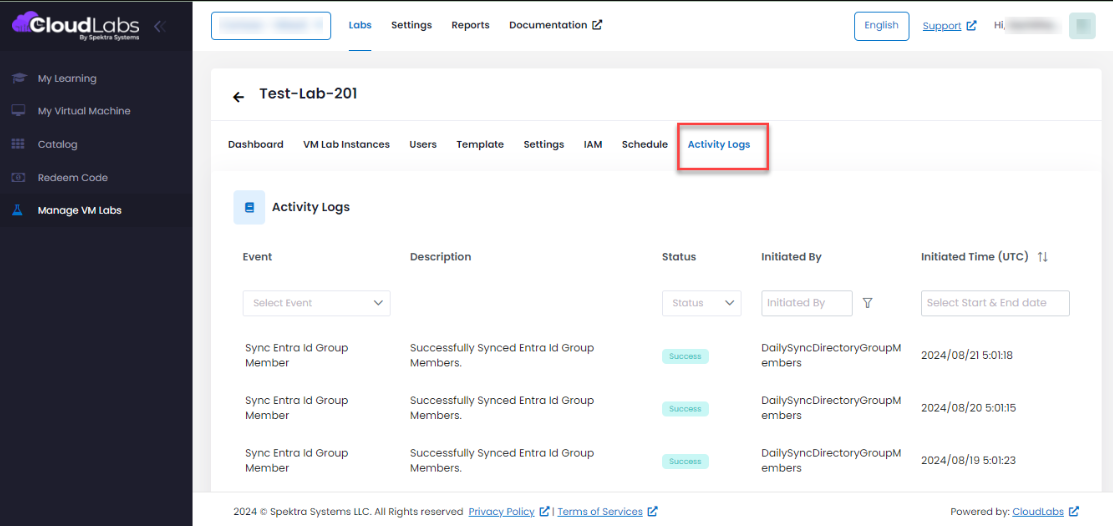
Task: Click Success badge in the 2024/08/19 row
Action: point(685,461)
